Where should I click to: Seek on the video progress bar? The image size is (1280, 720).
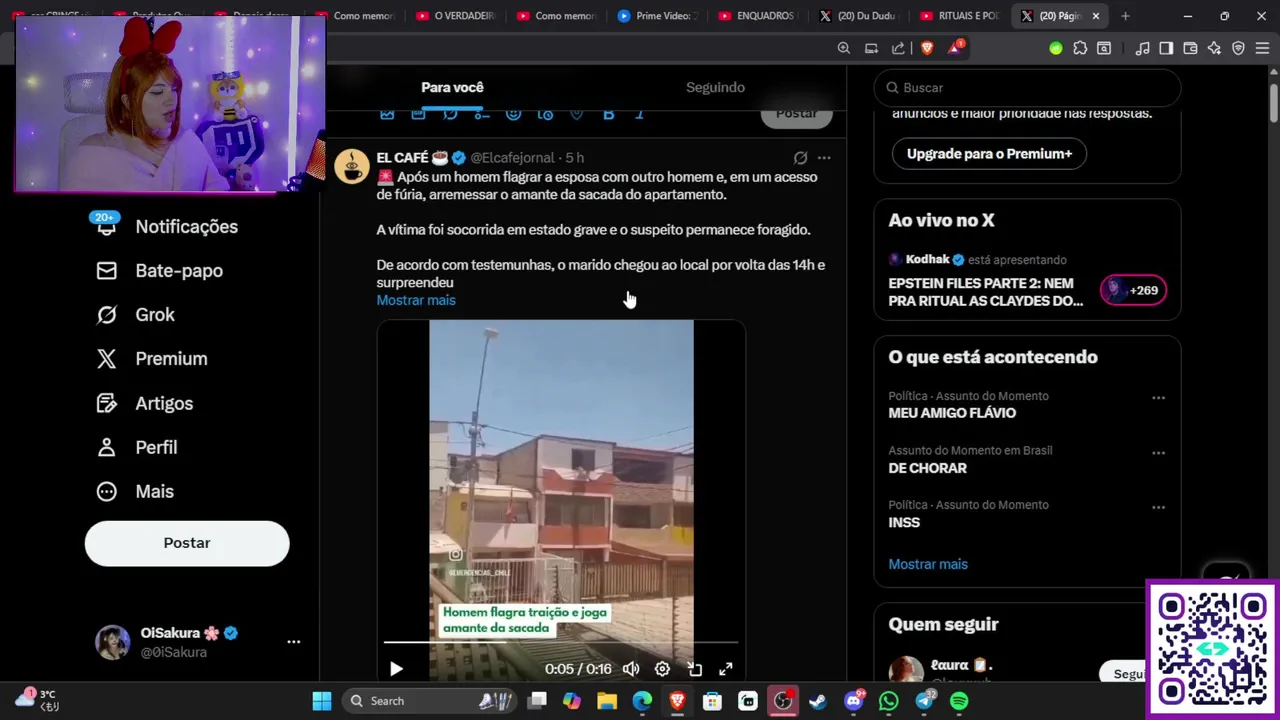point(561,643)
